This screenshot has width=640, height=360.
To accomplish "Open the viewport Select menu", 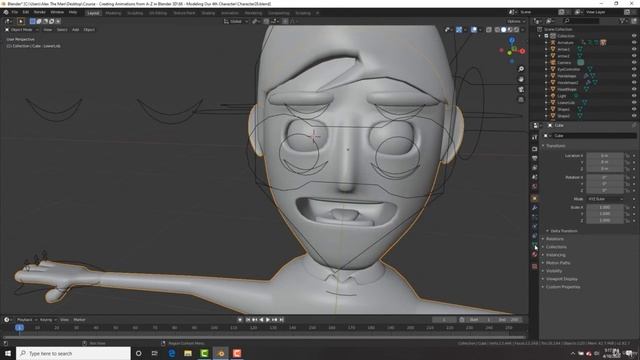I will (x=62, y=30).
